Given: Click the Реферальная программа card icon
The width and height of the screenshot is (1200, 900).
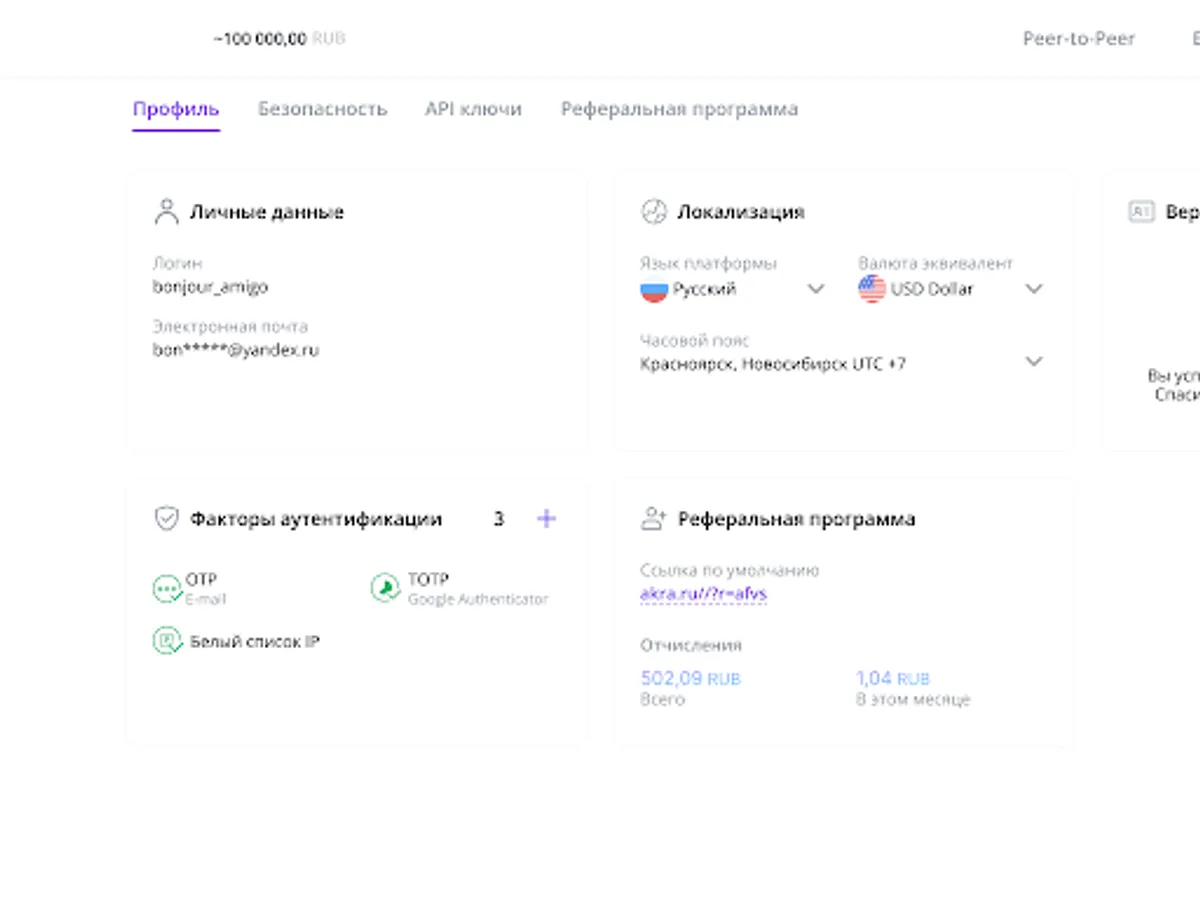Looking at the screenshot, I should (653, 519).
